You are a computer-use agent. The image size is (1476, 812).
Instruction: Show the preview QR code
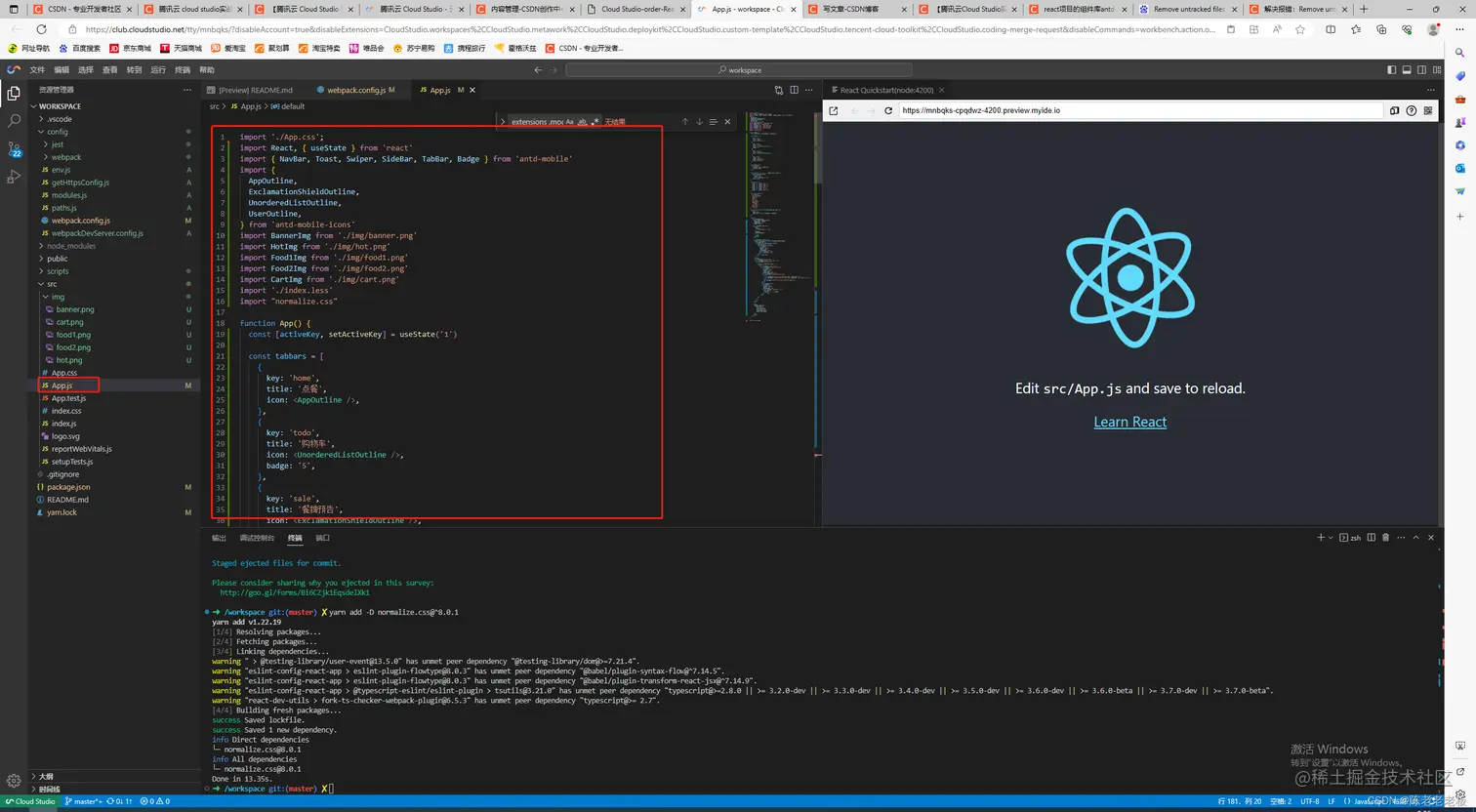[x=1428, y=110]
